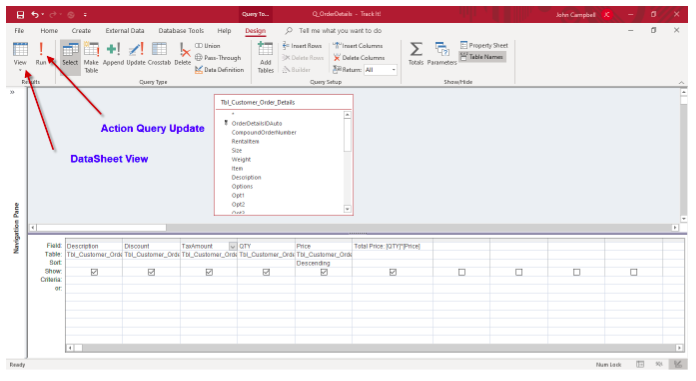Select CompoundOrderNumber field in table list
This screenshot has width=696, height=381.
tap(264, 132)
